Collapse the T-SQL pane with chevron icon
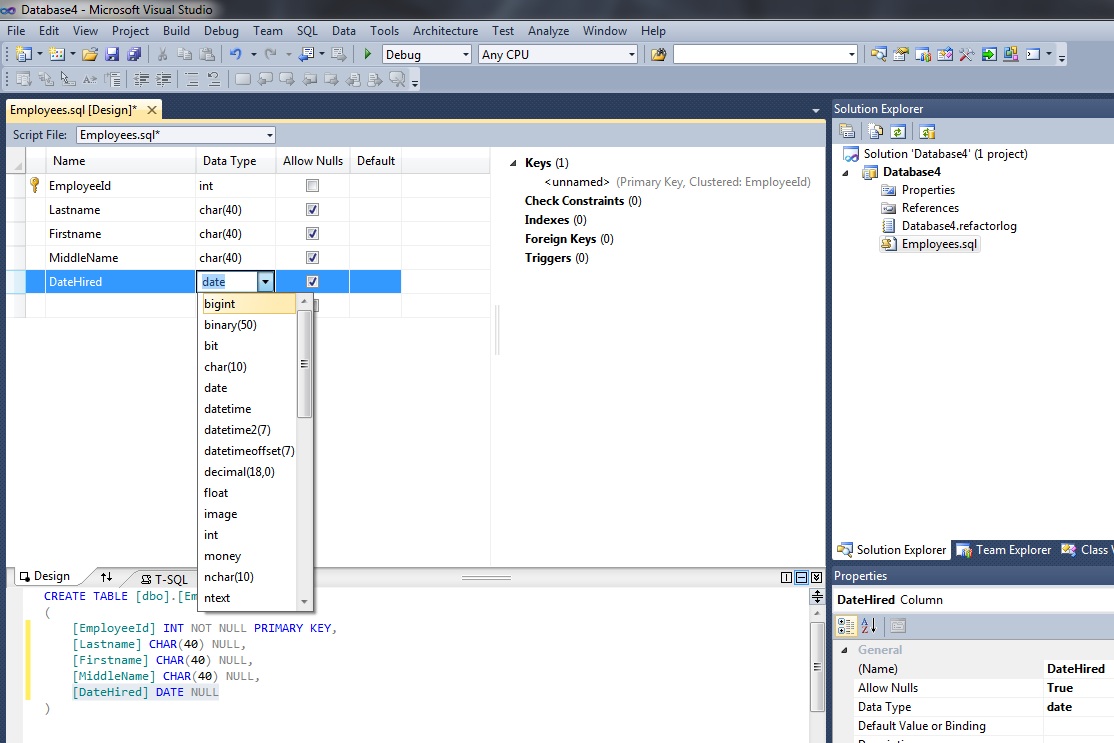Image resolution: width=1114 pixels, height=743 pixels. [816, 577]
